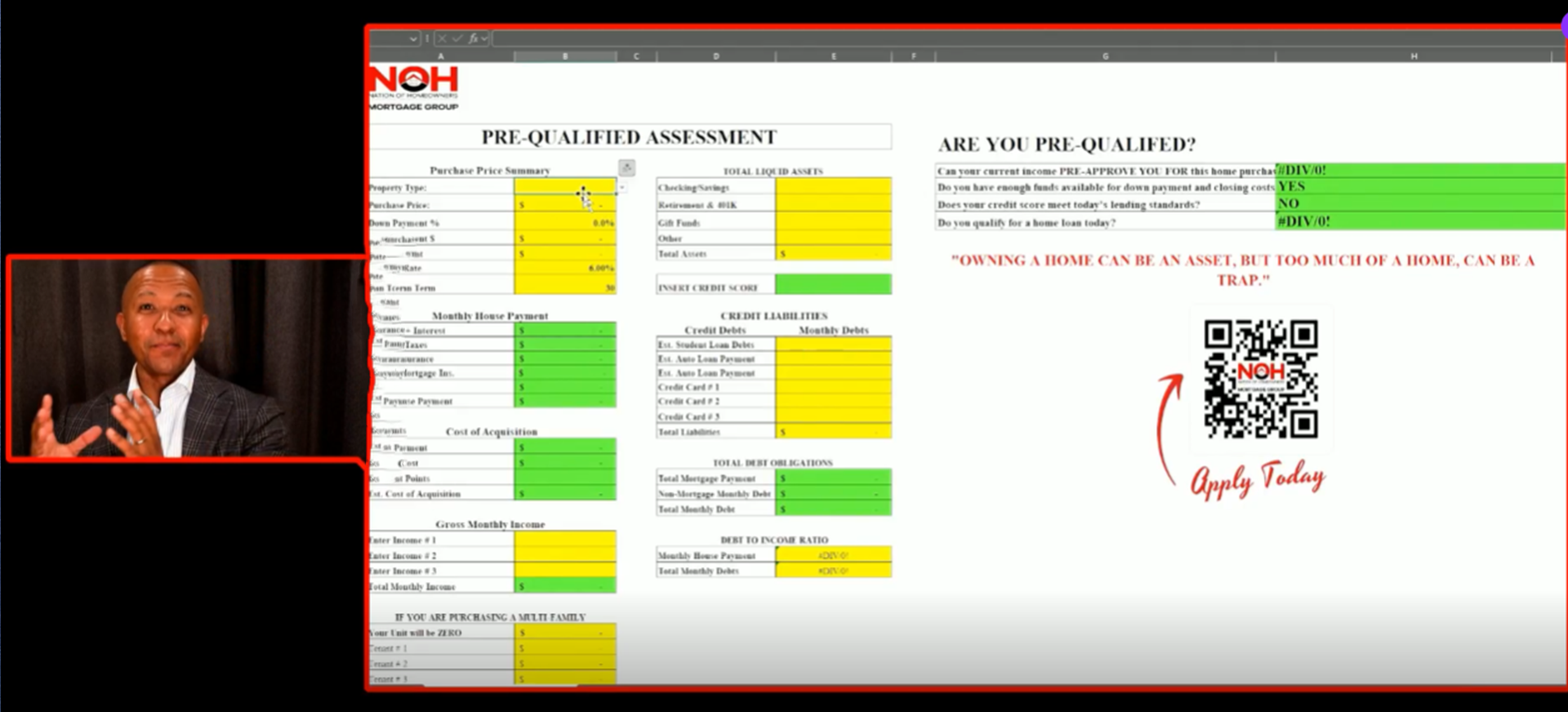
Task: Select the yellow Total Liabilities value cell
Action: tap(834, 432)
